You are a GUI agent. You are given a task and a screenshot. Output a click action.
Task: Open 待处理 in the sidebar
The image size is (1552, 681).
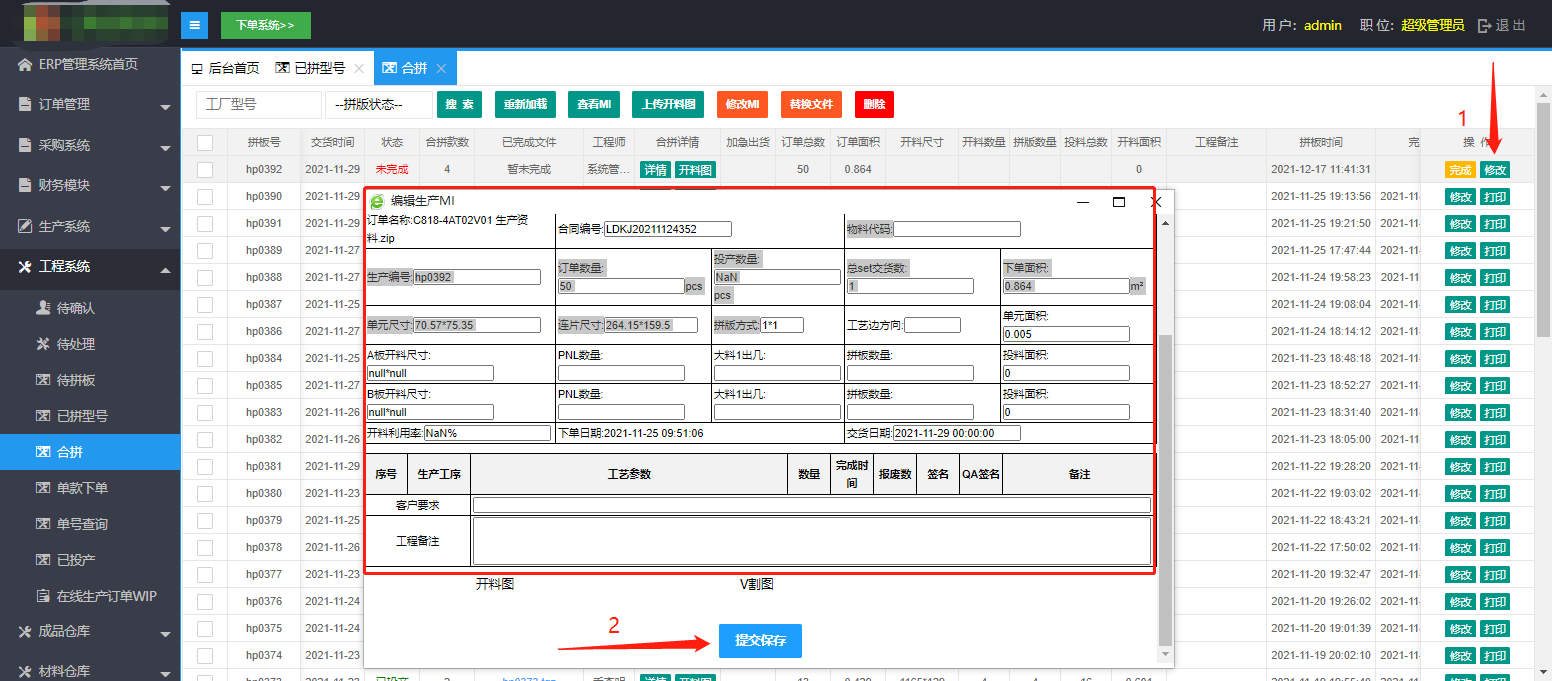pyautogui.click(x=76, y=344)
